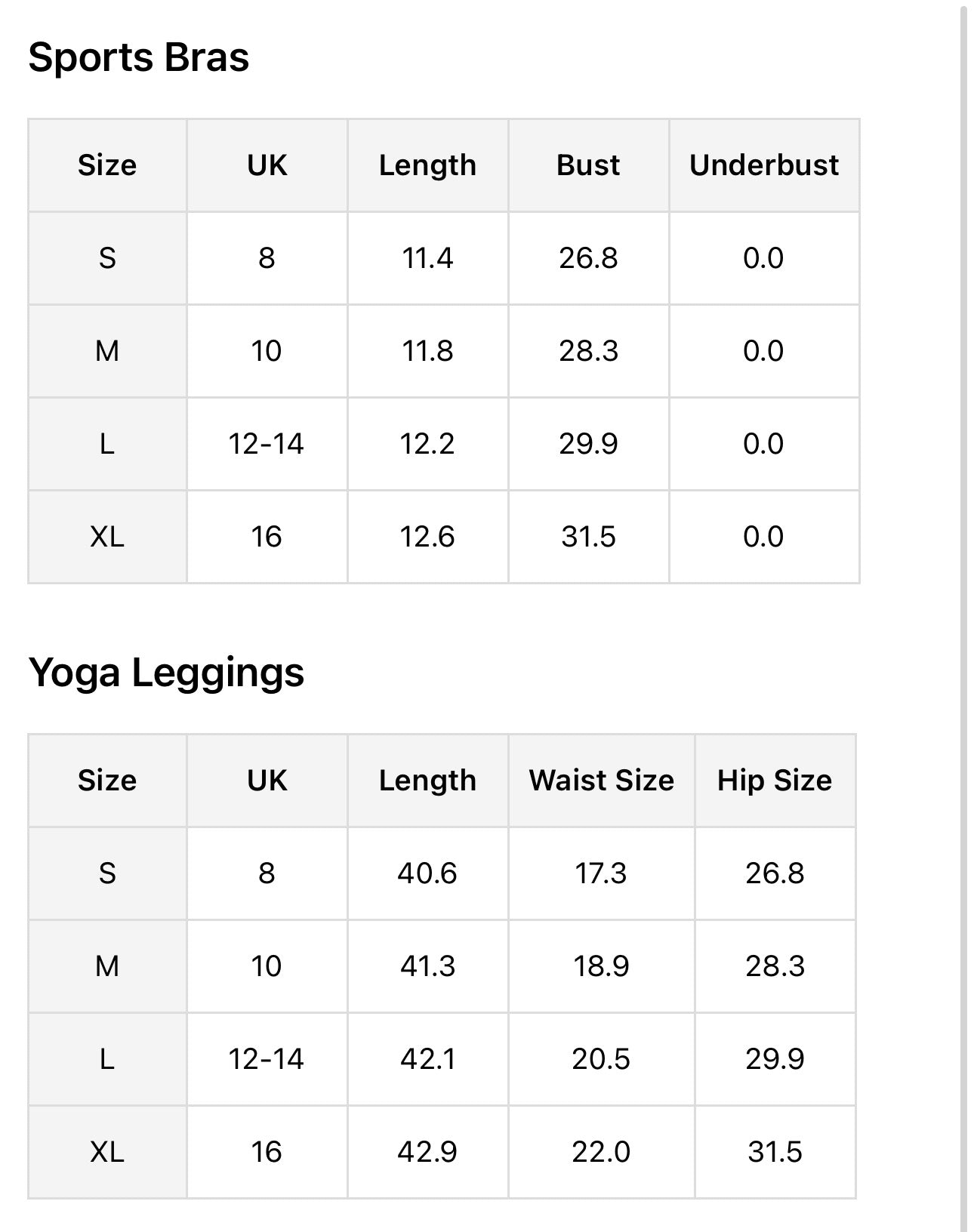Click the 20.5 waist size value

601,1059
